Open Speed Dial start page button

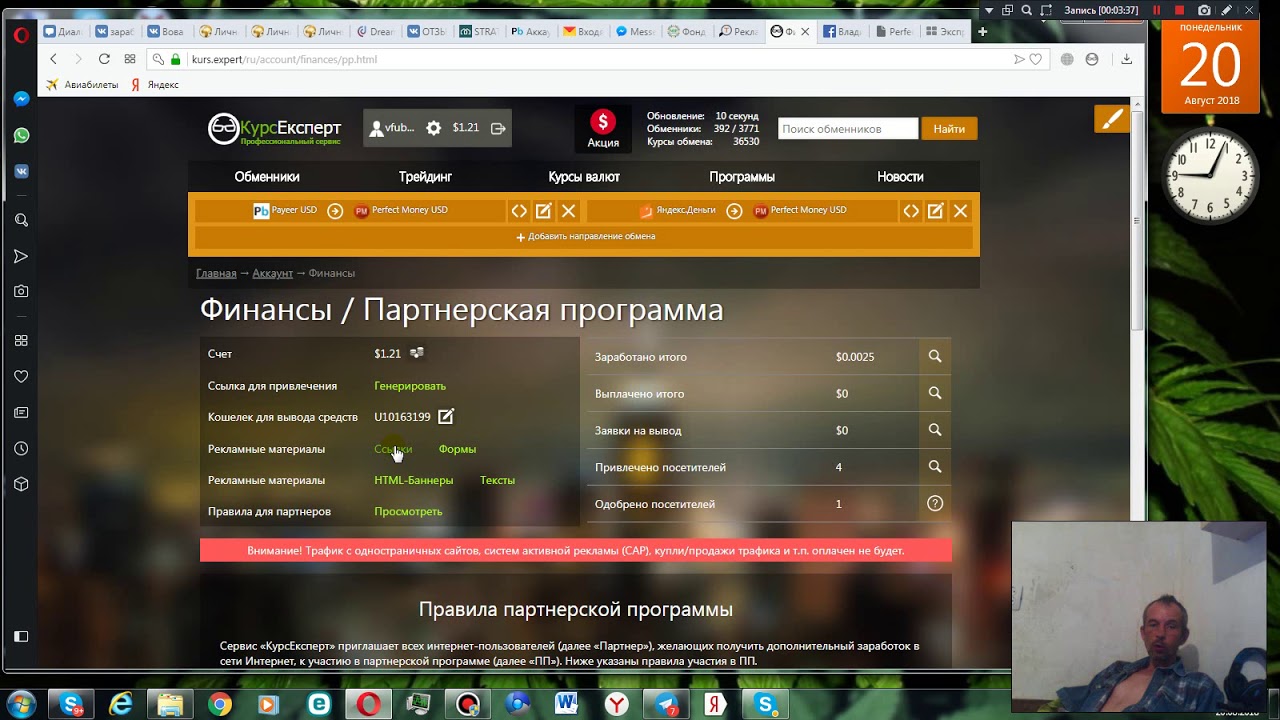[x=130, y=59]
